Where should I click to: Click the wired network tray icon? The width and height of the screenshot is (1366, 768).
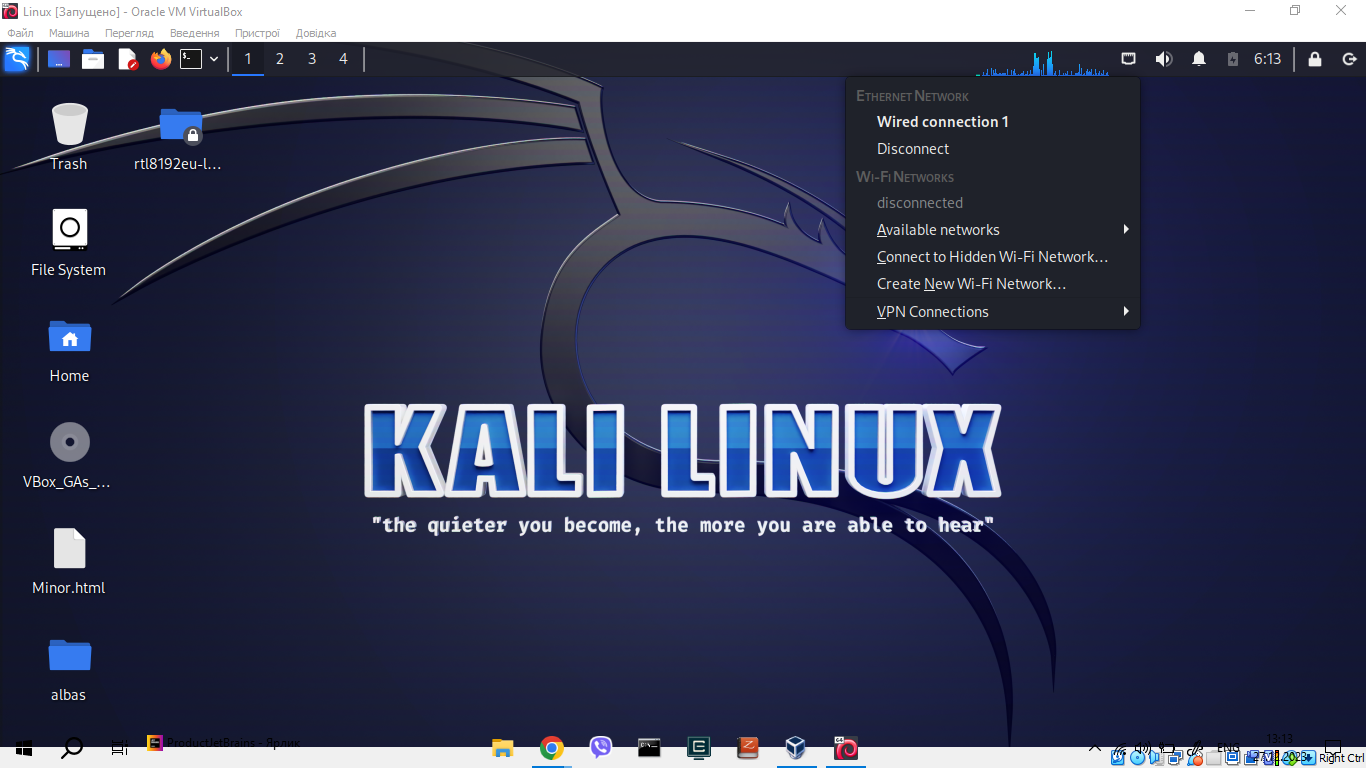pyautogui.click(x=1129, y=59)
